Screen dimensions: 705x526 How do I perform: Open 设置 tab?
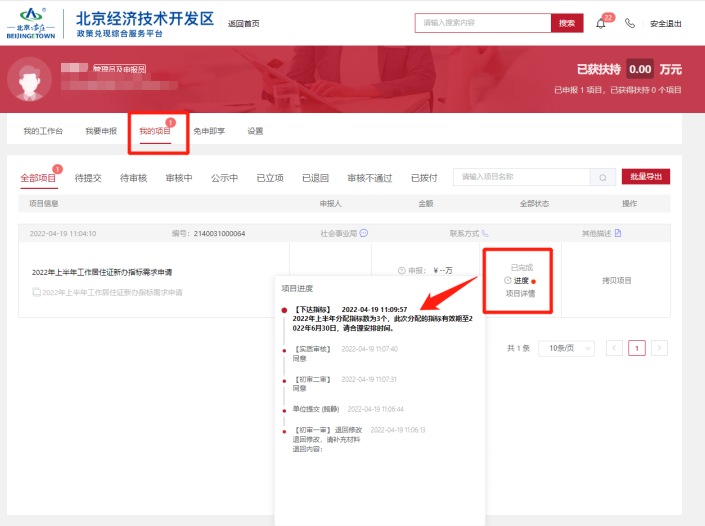255,131
